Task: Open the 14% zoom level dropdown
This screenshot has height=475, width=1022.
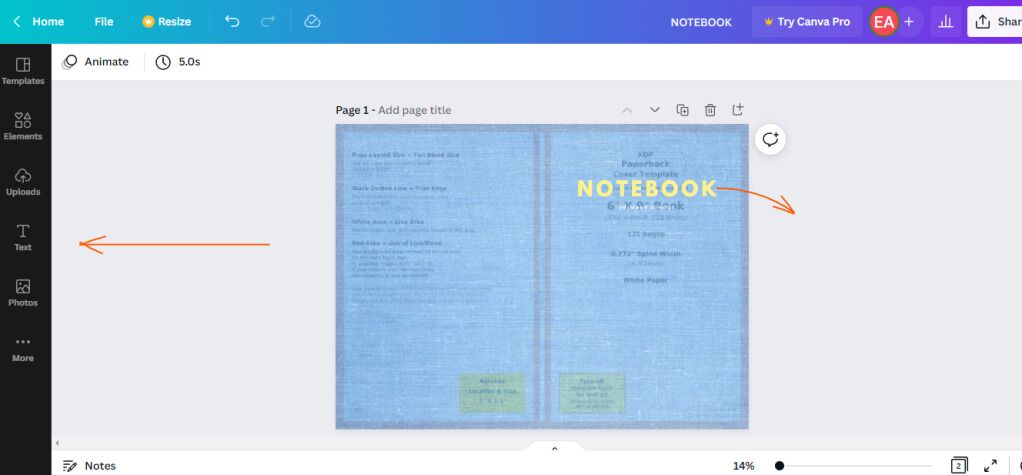Action: 743,465
